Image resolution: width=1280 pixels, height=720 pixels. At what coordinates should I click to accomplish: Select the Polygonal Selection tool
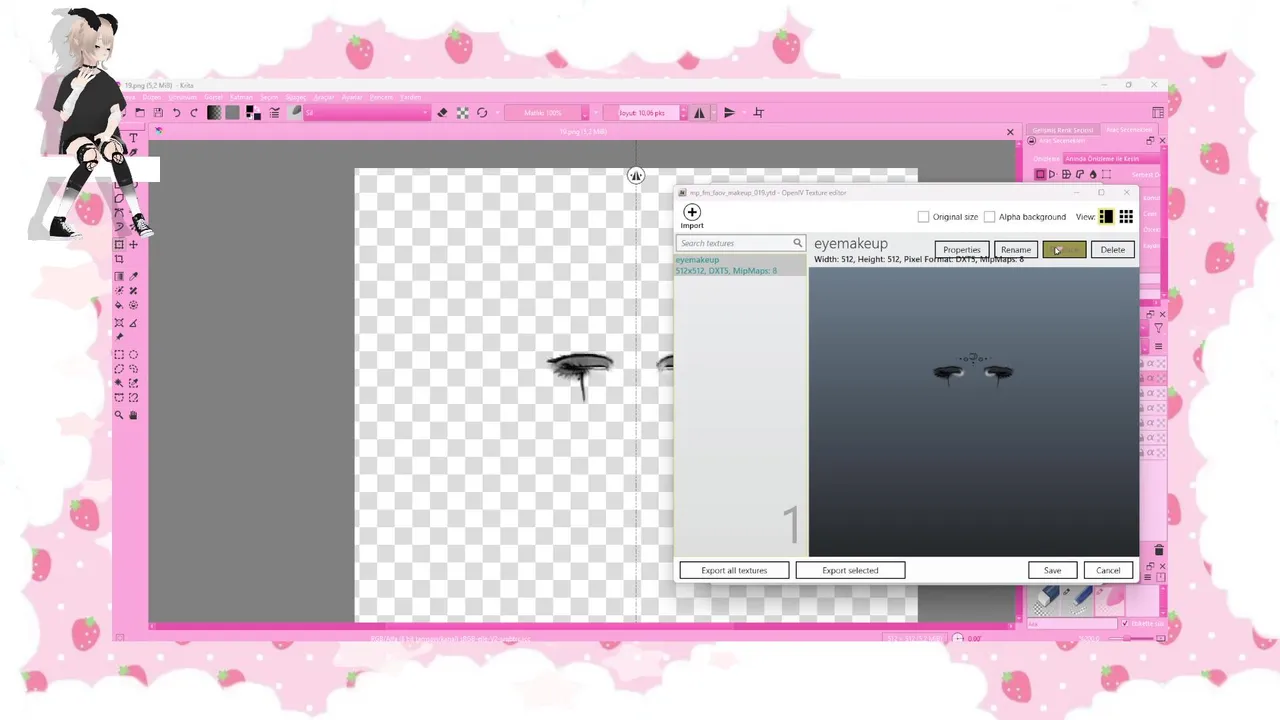click(x=119, y=368)
